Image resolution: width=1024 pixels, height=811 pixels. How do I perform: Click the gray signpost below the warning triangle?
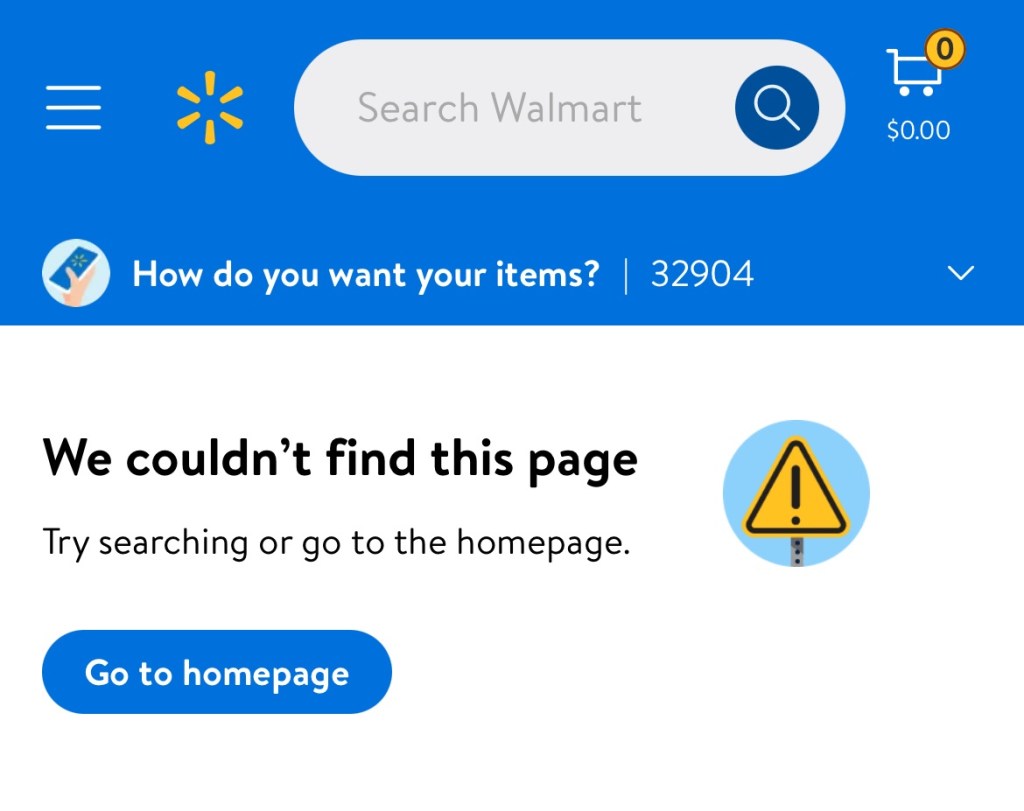[797, 551]
